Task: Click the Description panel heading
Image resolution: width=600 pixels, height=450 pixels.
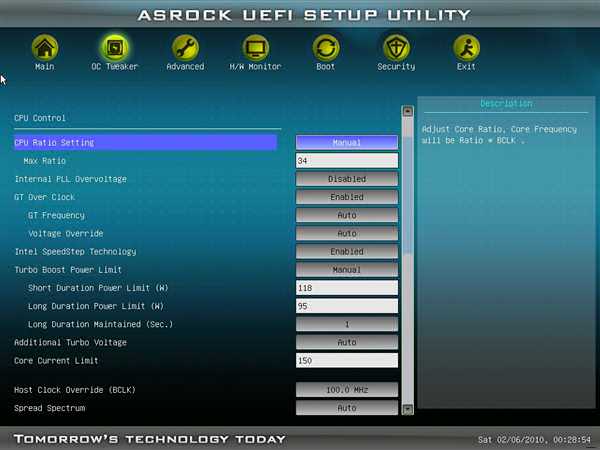Action: (x=506, y=103)
